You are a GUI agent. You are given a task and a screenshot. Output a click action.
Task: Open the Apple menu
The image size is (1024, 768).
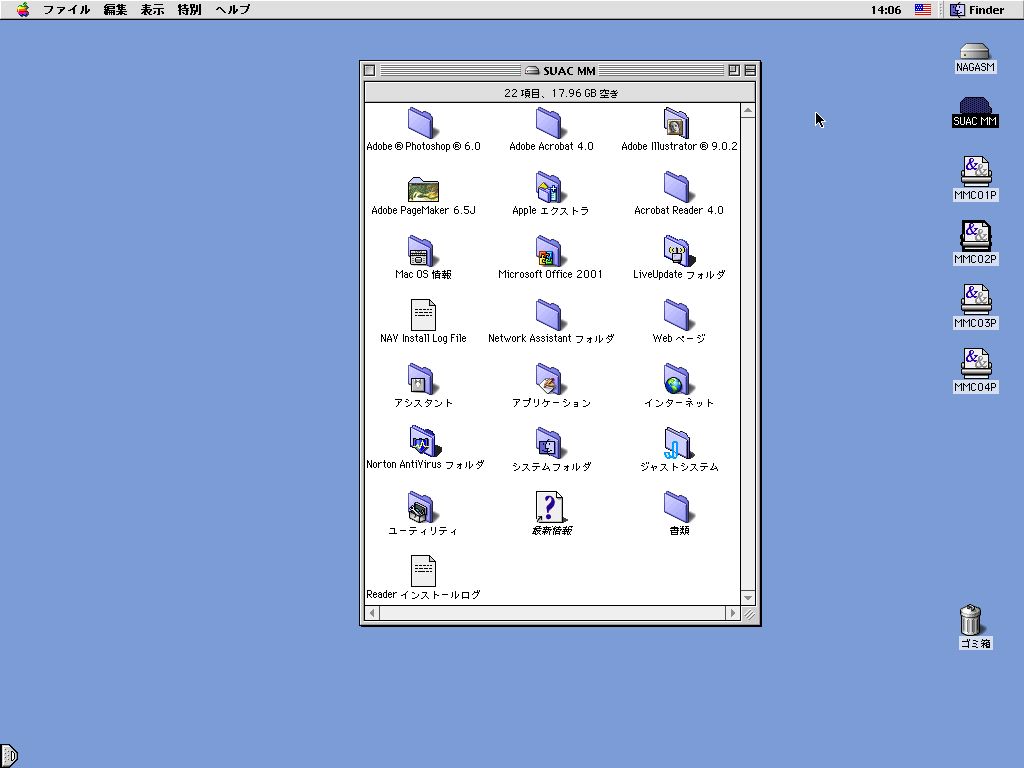coord(22,10)
